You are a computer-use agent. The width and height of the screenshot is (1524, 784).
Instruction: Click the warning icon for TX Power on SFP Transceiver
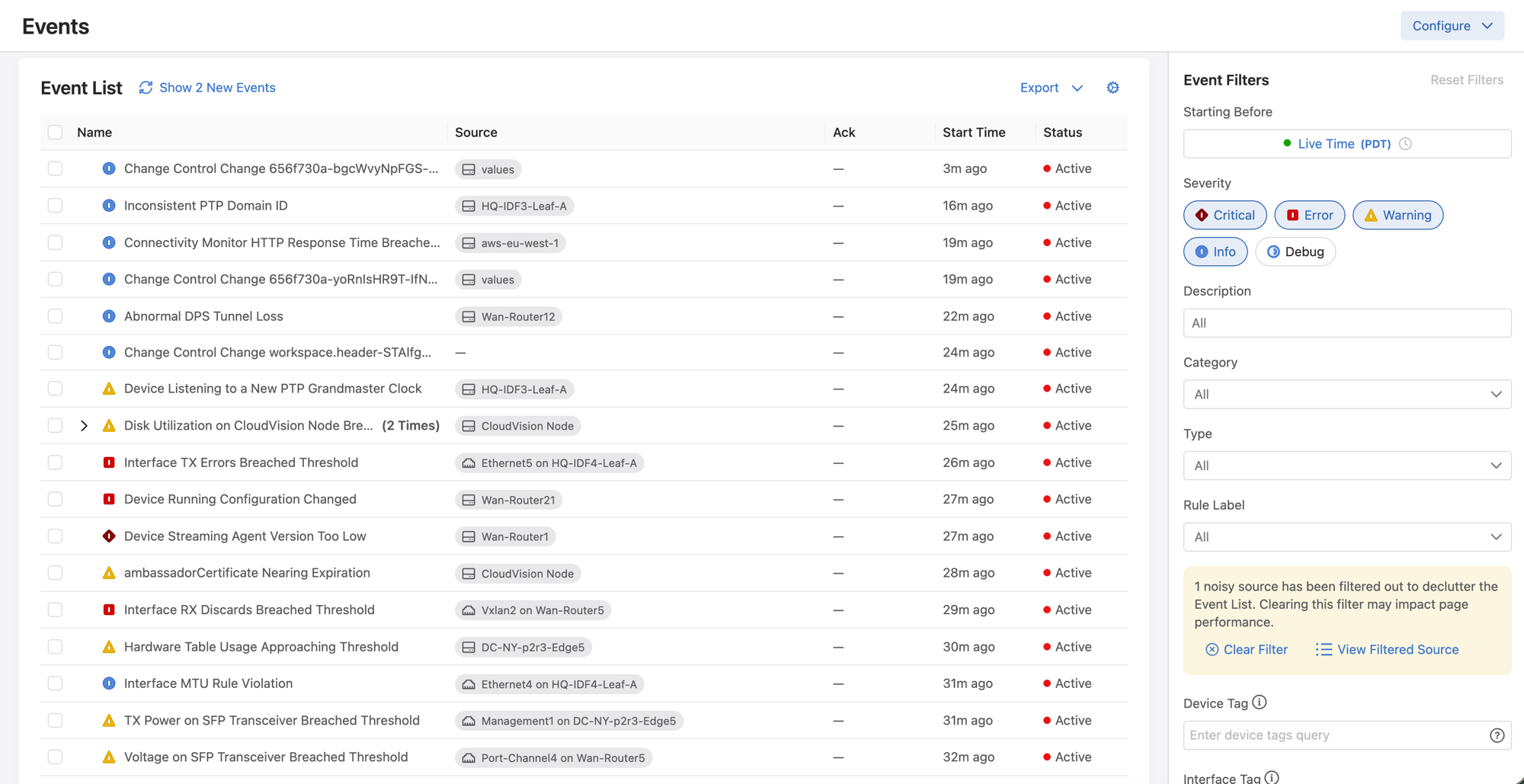109,721
